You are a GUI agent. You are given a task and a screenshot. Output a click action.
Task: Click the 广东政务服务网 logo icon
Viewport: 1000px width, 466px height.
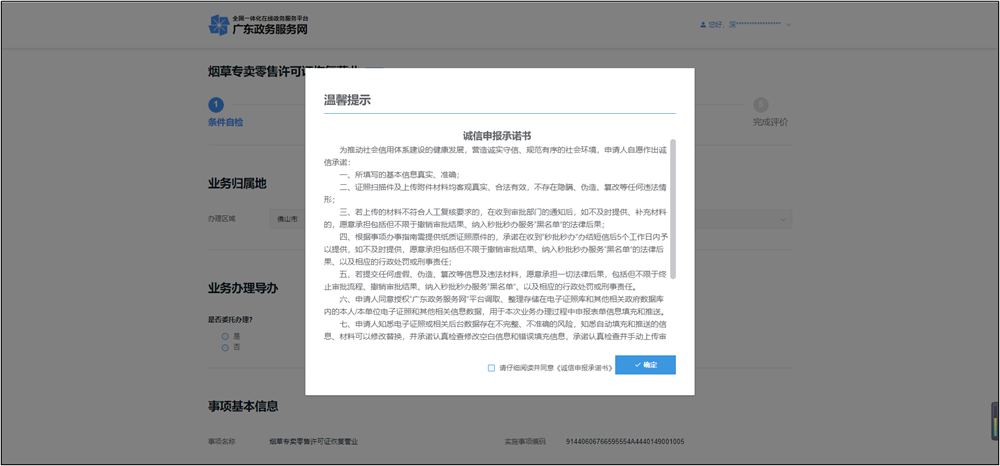point(219,25)
